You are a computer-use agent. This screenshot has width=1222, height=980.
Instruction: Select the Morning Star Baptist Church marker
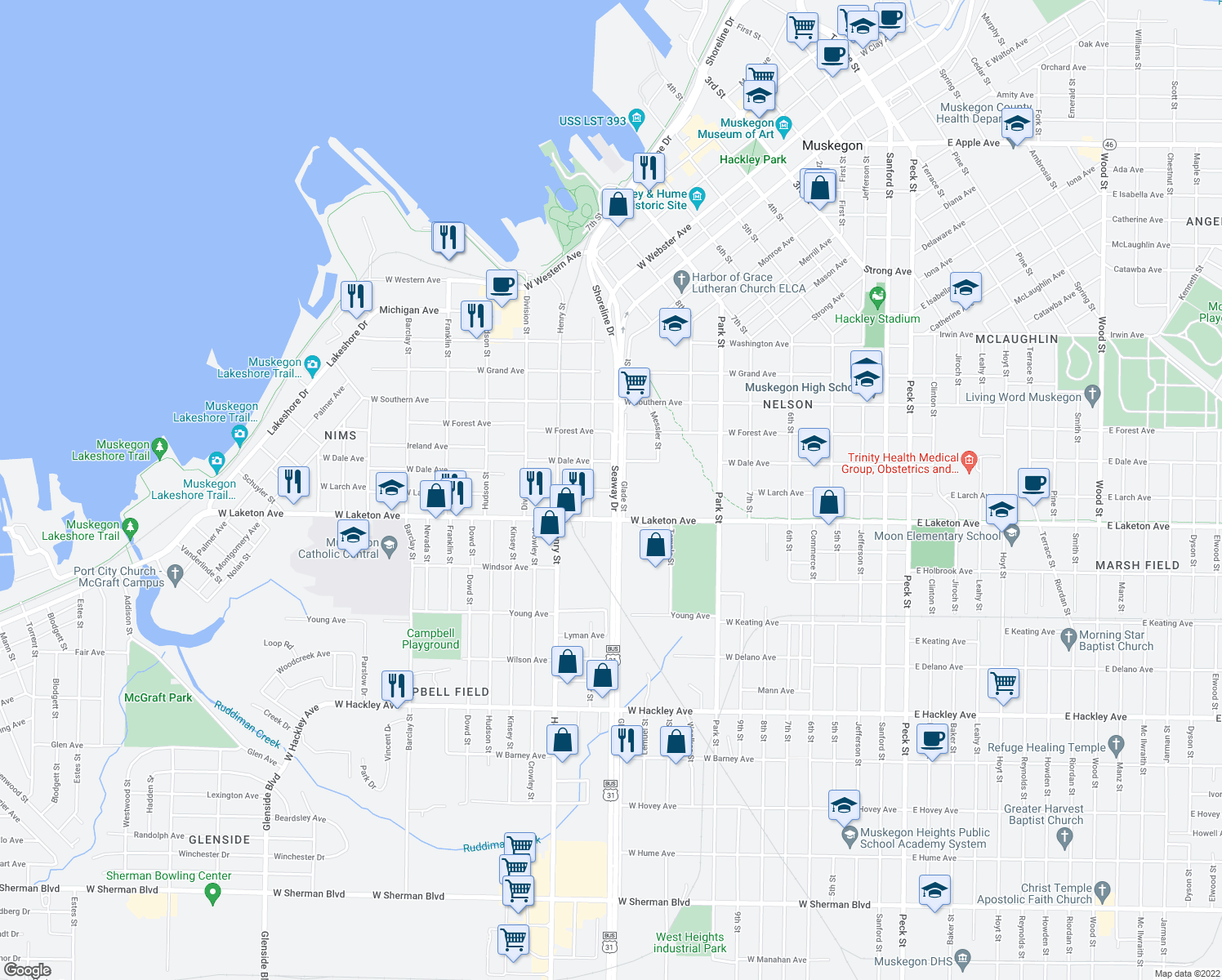pos(1068,639)
